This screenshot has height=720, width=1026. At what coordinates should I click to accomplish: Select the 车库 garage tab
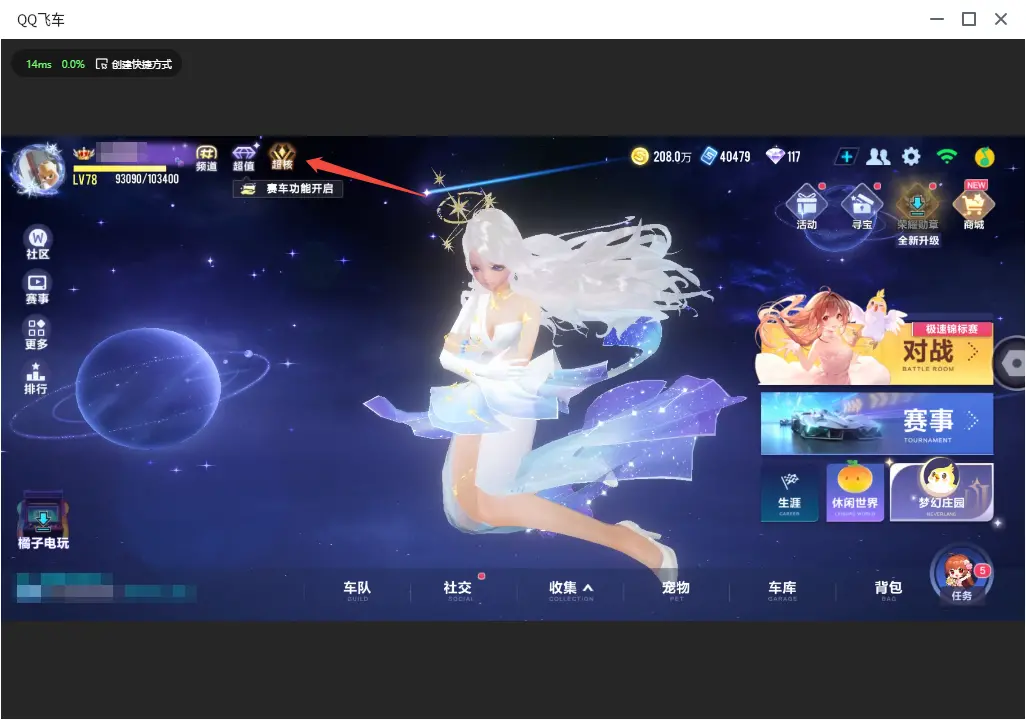coord(783,590)
